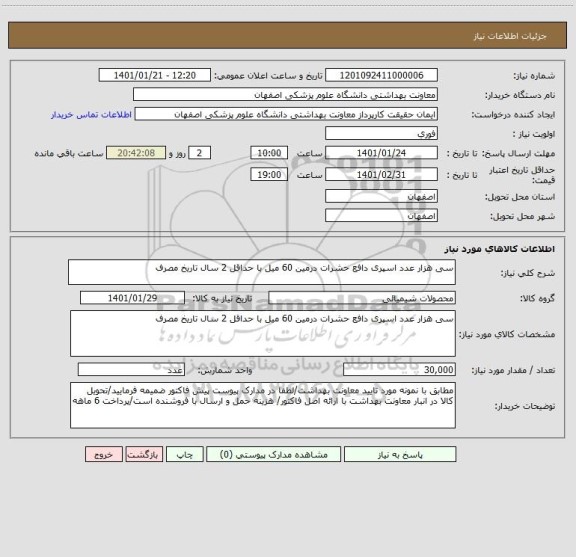The width and height of the screenshot is (576, 557).
Task: Select the شماره نیاز field 1201092411000006
Action: click(381, 75)
